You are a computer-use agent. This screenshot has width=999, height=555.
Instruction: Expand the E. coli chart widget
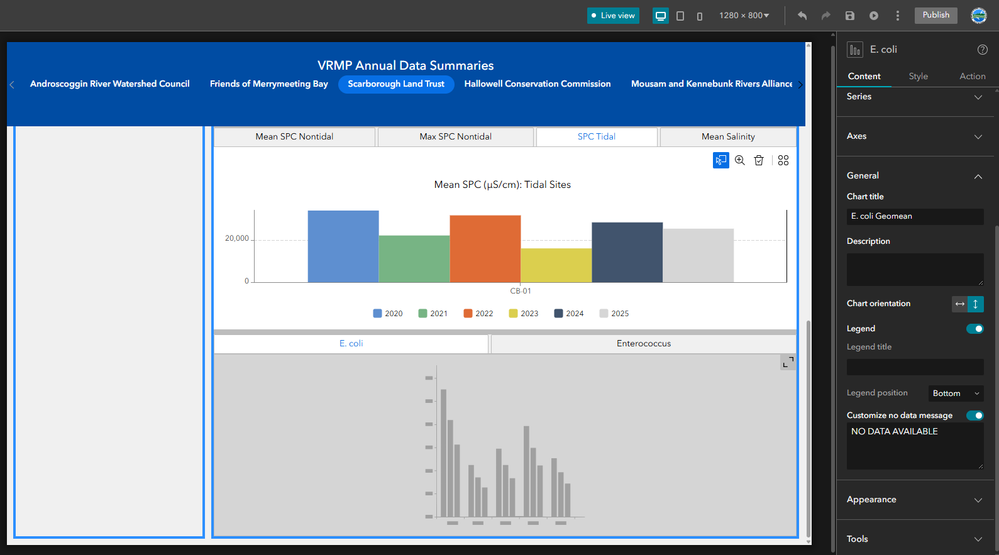tap(788, 362)
